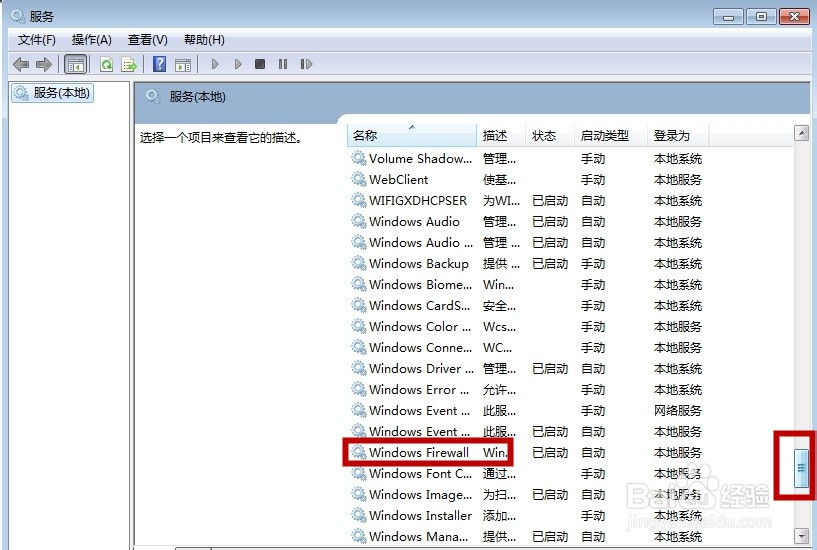Open Help via blue question mark icon
Screen dimensions: 817x550
(159, 65)
